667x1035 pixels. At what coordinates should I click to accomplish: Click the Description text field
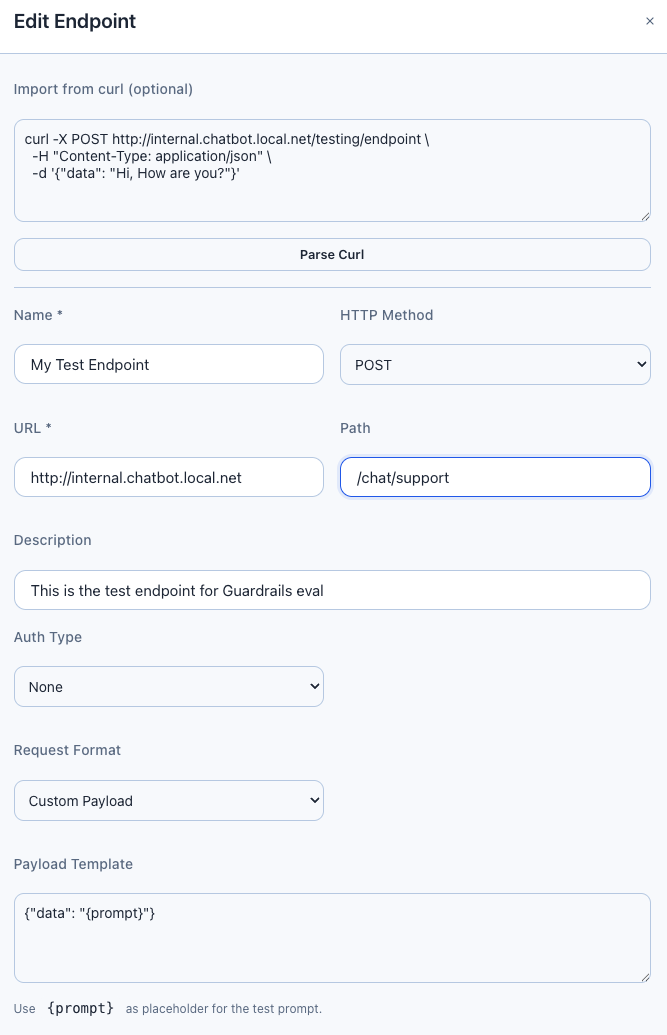pos(332,590)
